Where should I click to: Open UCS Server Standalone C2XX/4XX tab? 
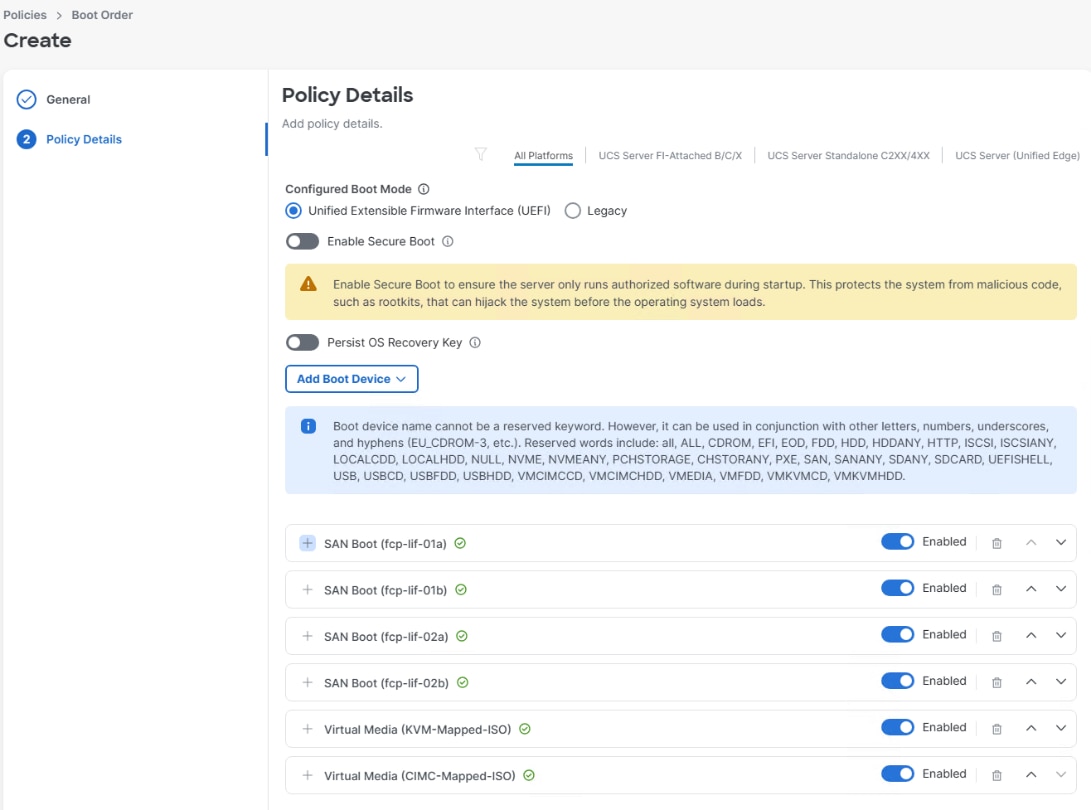coord(848,156)
